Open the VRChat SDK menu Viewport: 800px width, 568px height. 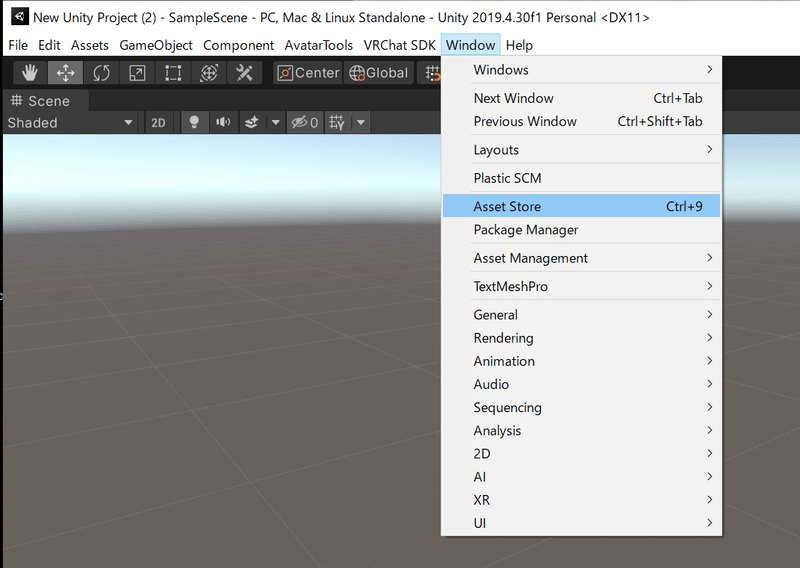coord(399,45)
